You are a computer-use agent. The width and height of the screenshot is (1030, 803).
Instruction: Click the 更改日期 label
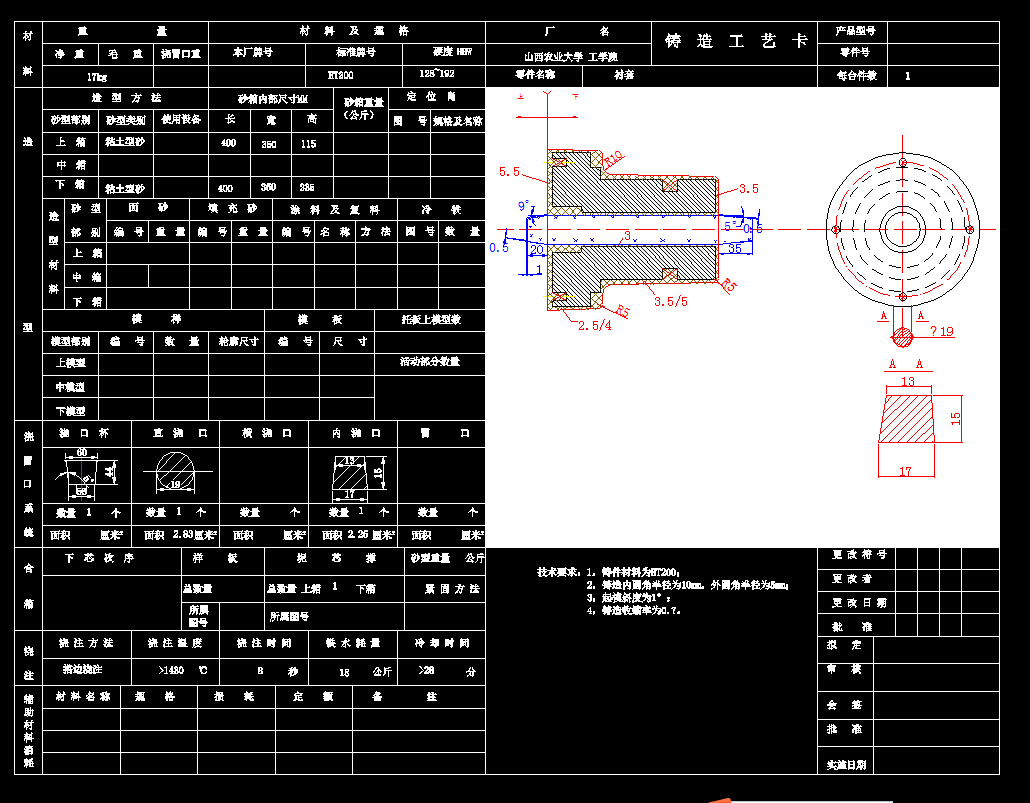pyautogui.click(x=859, y=603)
